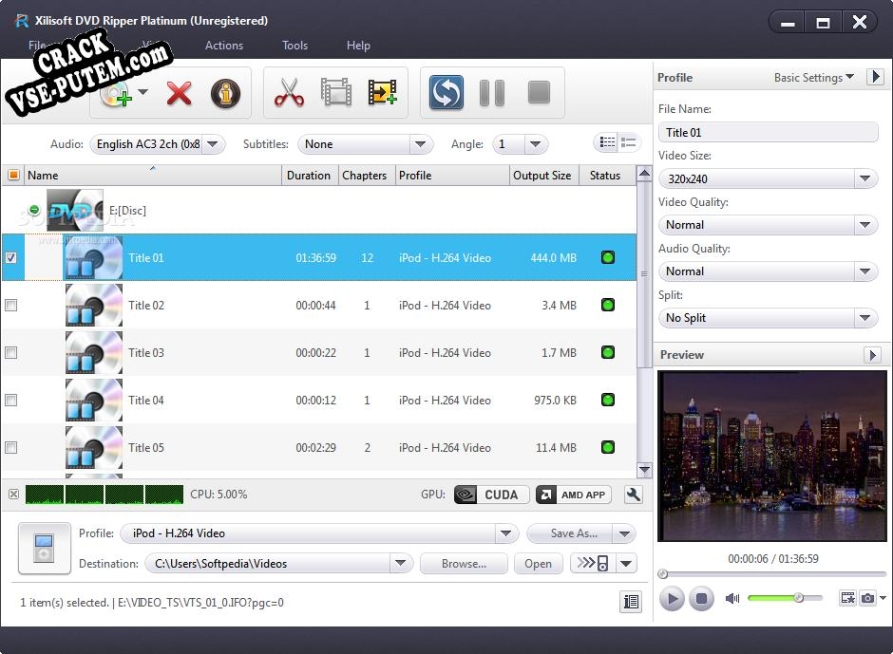The image size is (893, 654).
Task: Open the wrench settings icon near GPU
Action: click(x=632, y=494)
